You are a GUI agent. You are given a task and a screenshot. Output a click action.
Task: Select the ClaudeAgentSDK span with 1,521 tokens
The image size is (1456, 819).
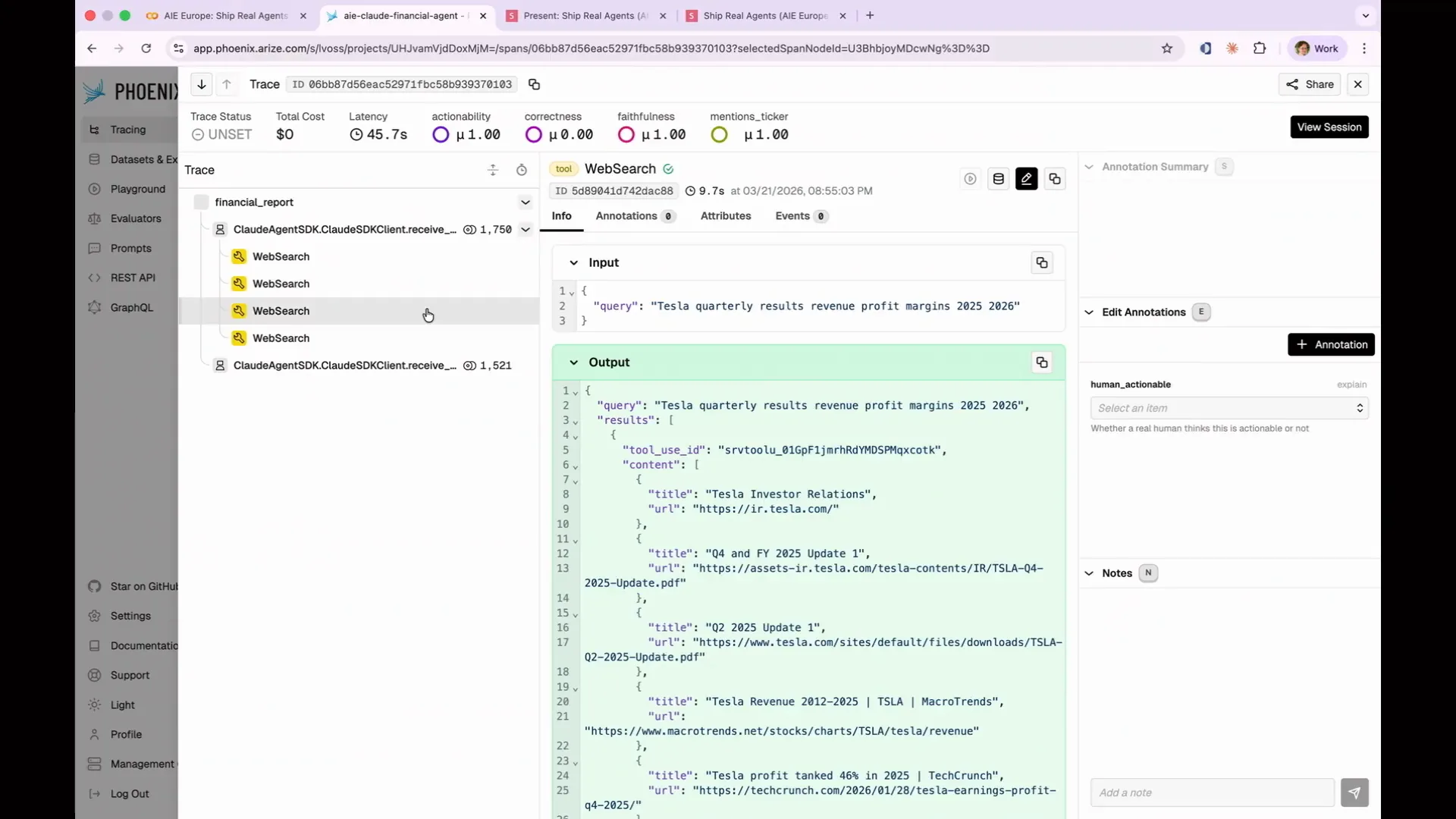point(359,366)
